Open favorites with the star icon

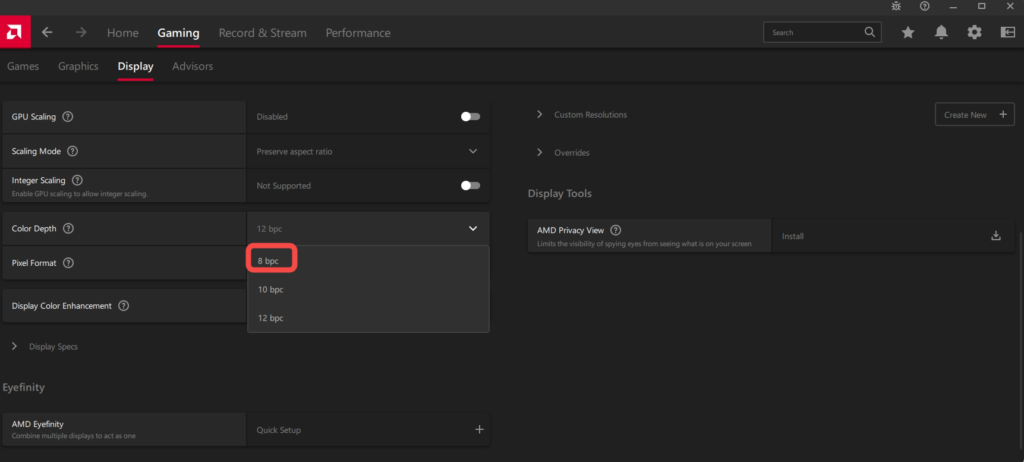[908, 32]
